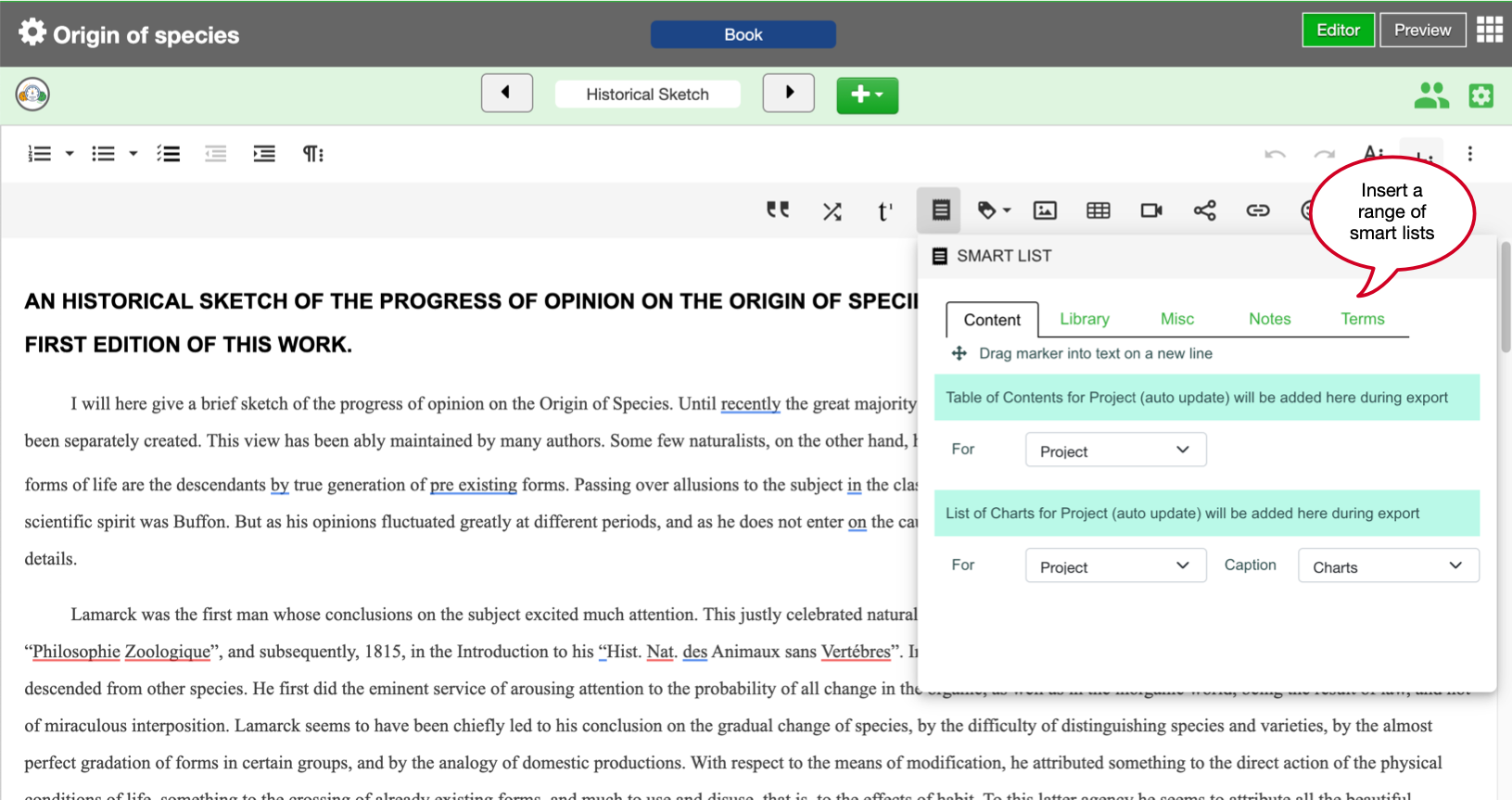Switch to the Library tab
Screen dimensions: 1512x800
click(x=1084, y=319)
